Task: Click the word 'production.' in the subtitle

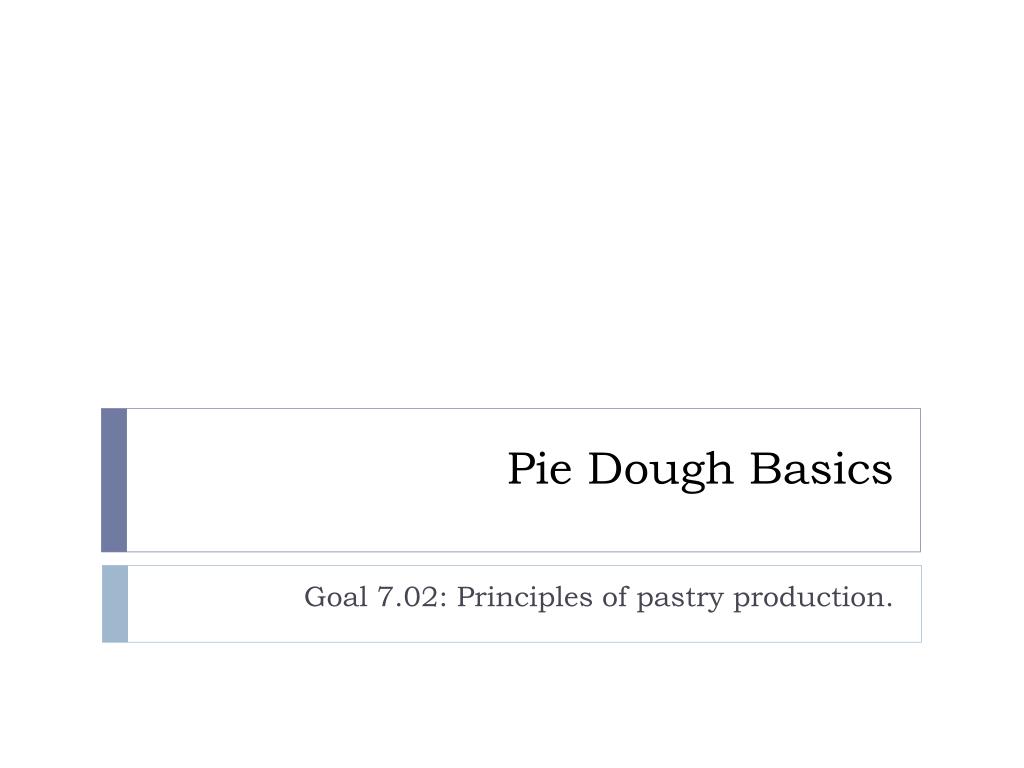Action: [813, 598]
